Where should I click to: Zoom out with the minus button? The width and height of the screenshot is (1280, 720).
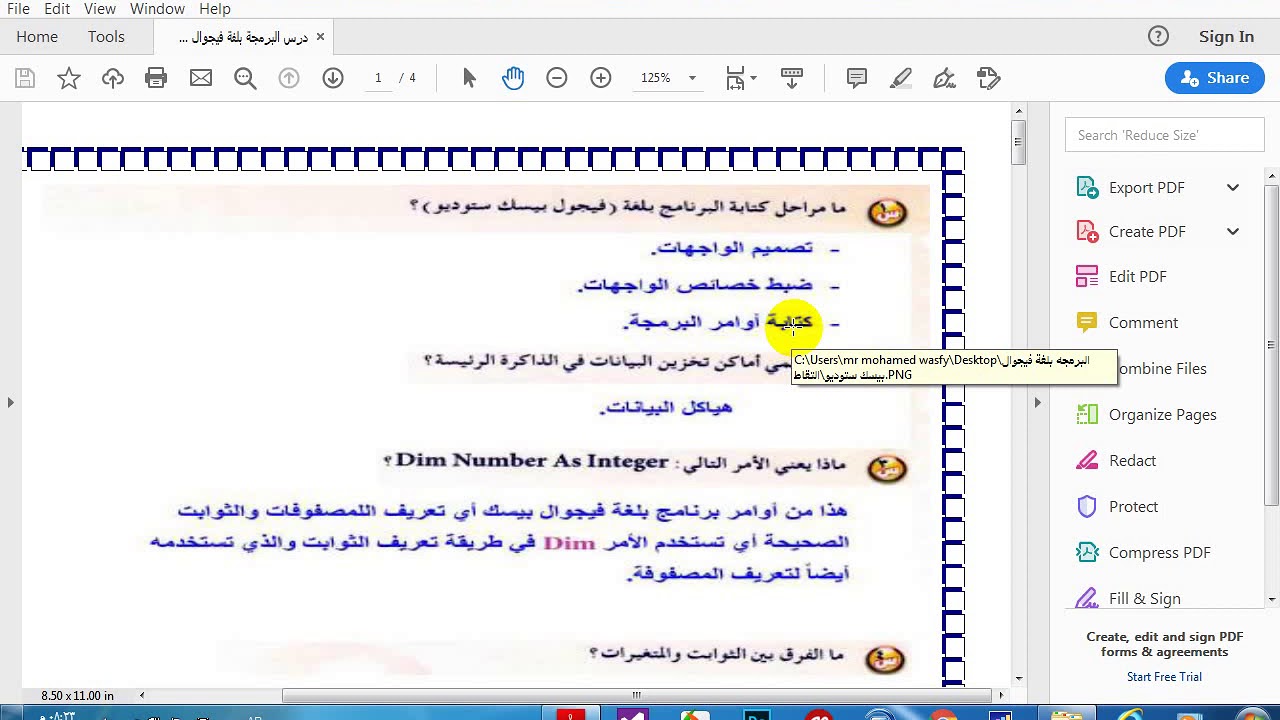[557, 78]
